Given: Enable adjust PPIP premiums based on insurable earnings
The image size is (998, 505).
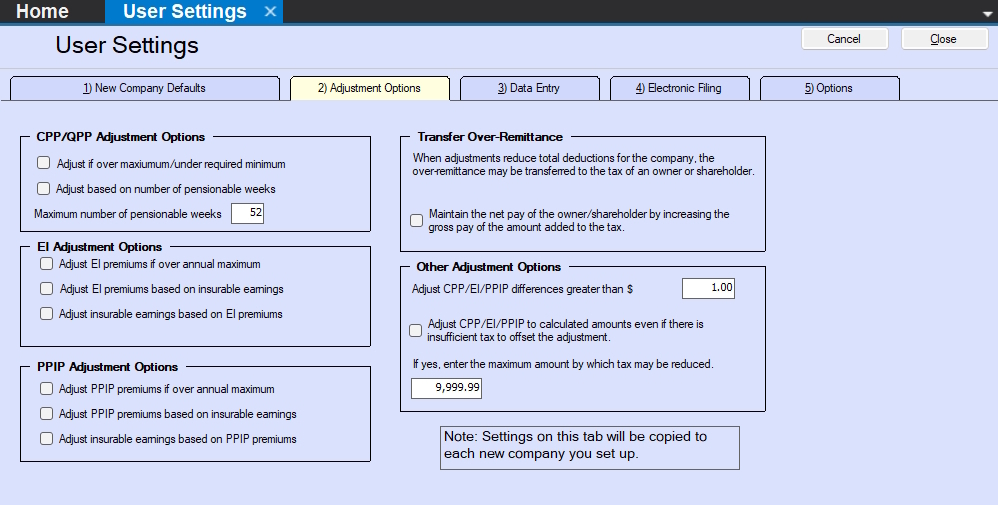Looking at the screenshot, I should (x=46, y=414).
